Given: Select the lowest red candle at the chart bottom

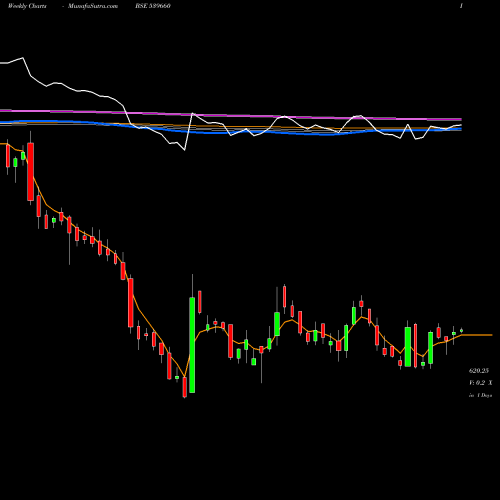Looking at the screenshot, I should (x=185, y=387).
